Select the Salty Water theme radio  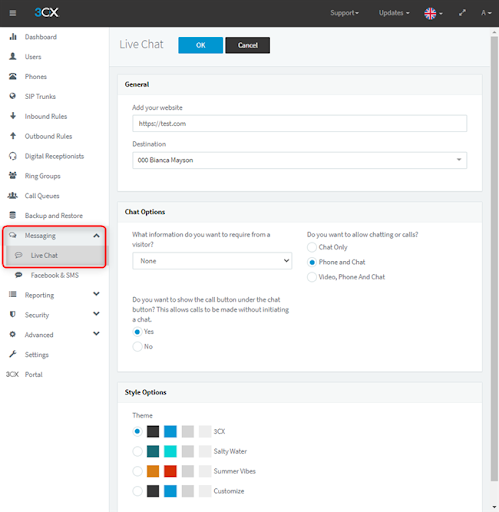pos(137,451)
